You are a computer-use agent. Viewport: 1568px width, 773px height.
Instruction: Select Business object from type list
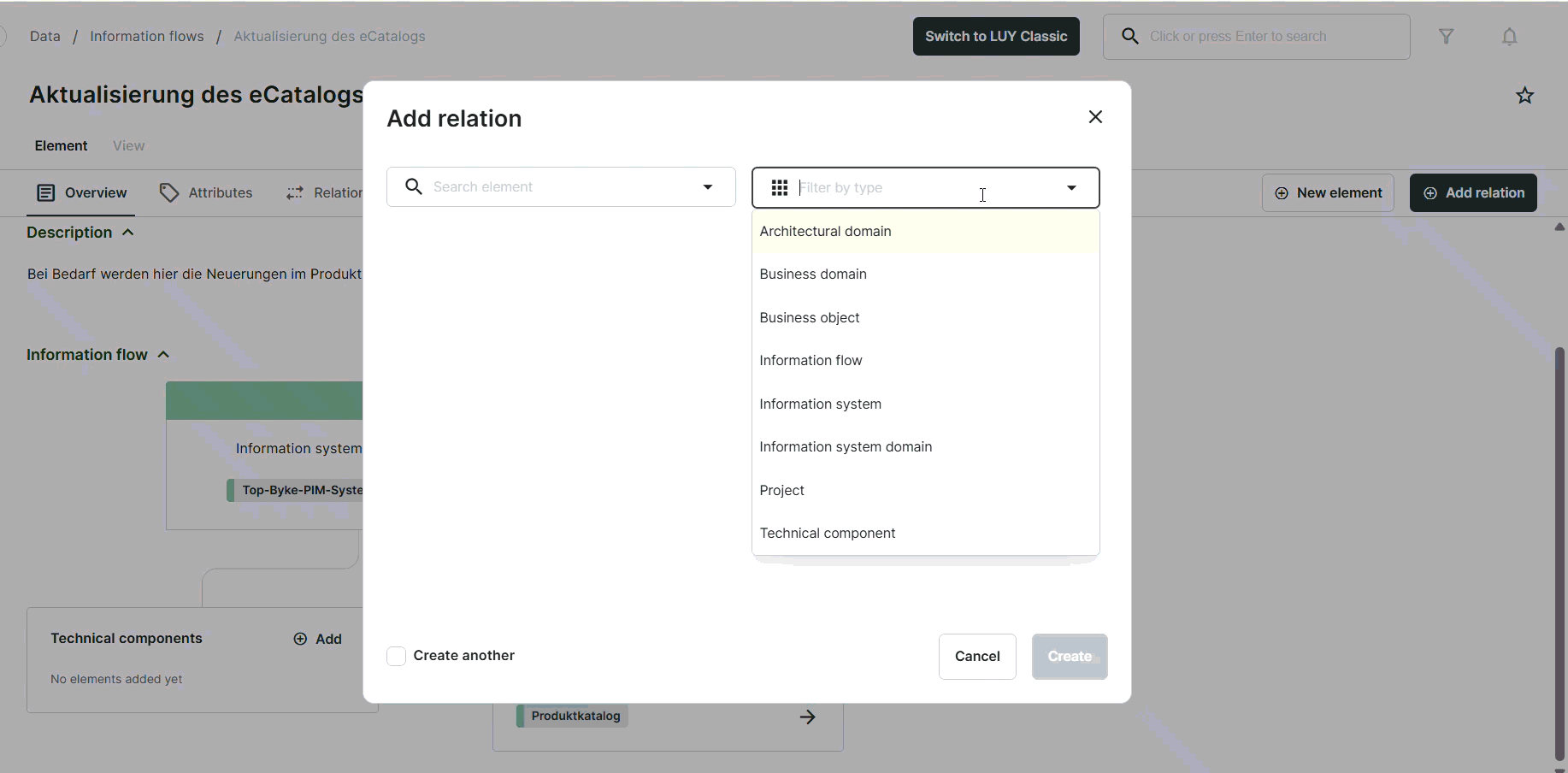coord(809,318)
